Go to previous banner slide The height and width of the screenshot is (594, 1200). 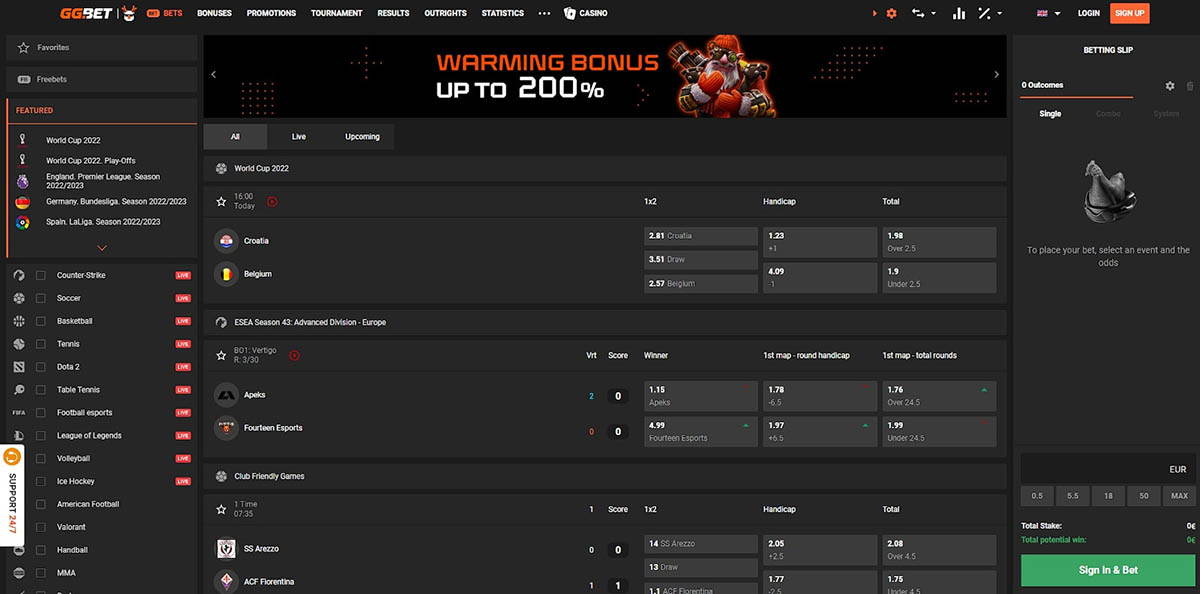pos(213,75)
